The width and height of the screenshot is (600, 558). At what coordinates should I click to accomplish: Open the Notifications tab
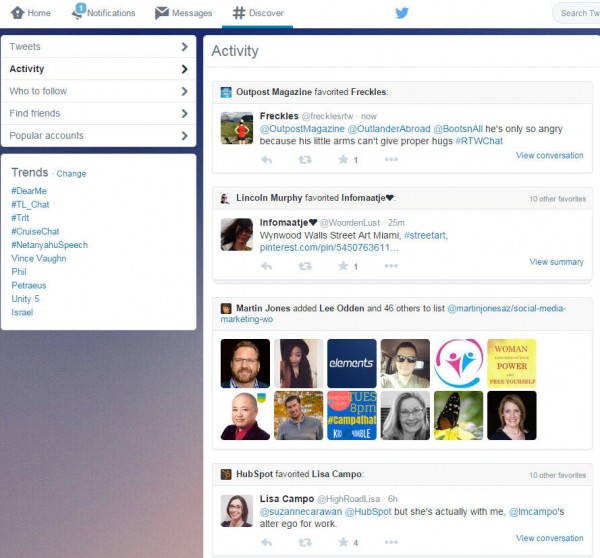tap(103, 13)
